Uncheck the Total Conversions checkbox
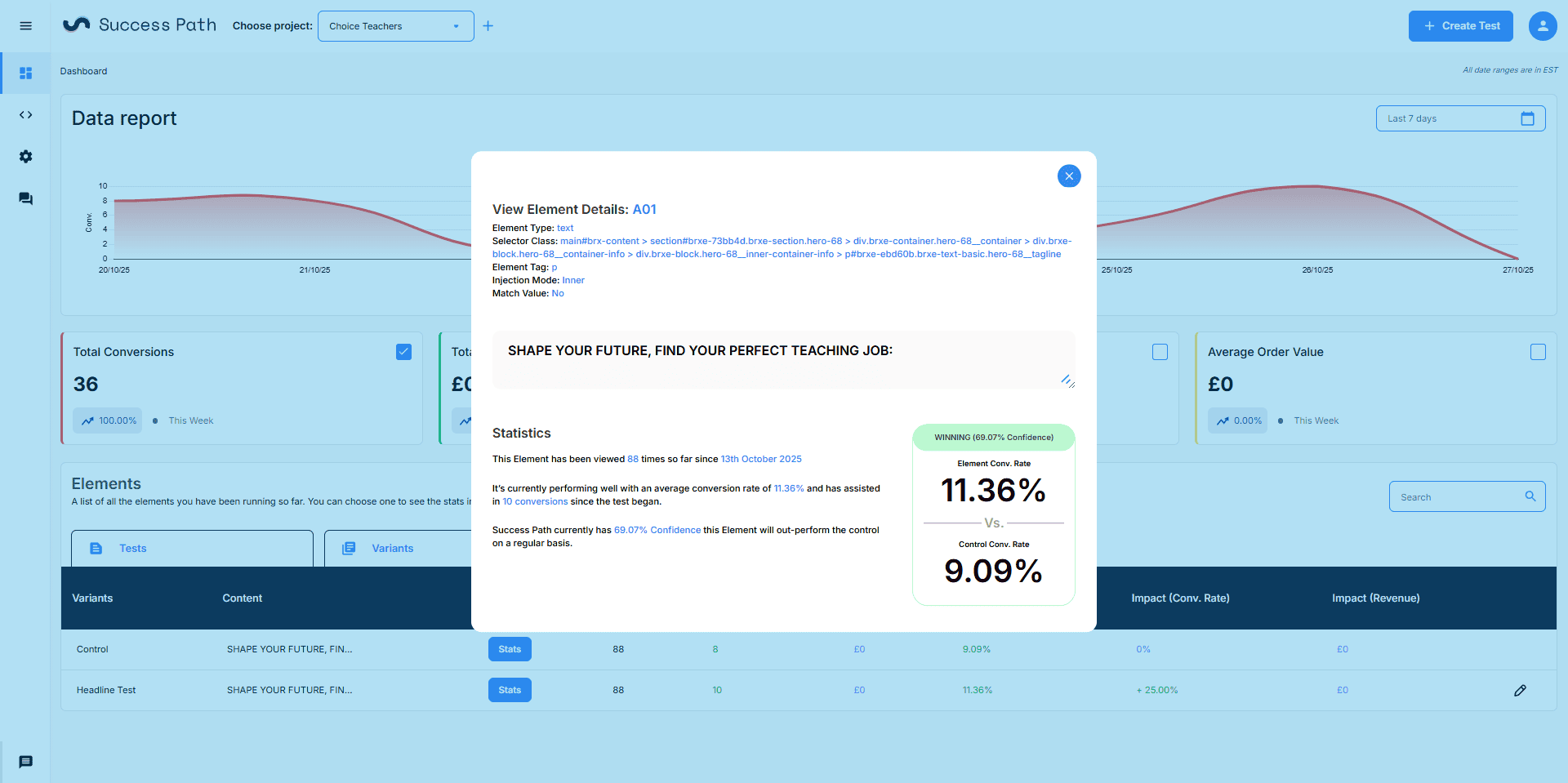This screenshot has width=1568, height=783. (403, 352)
